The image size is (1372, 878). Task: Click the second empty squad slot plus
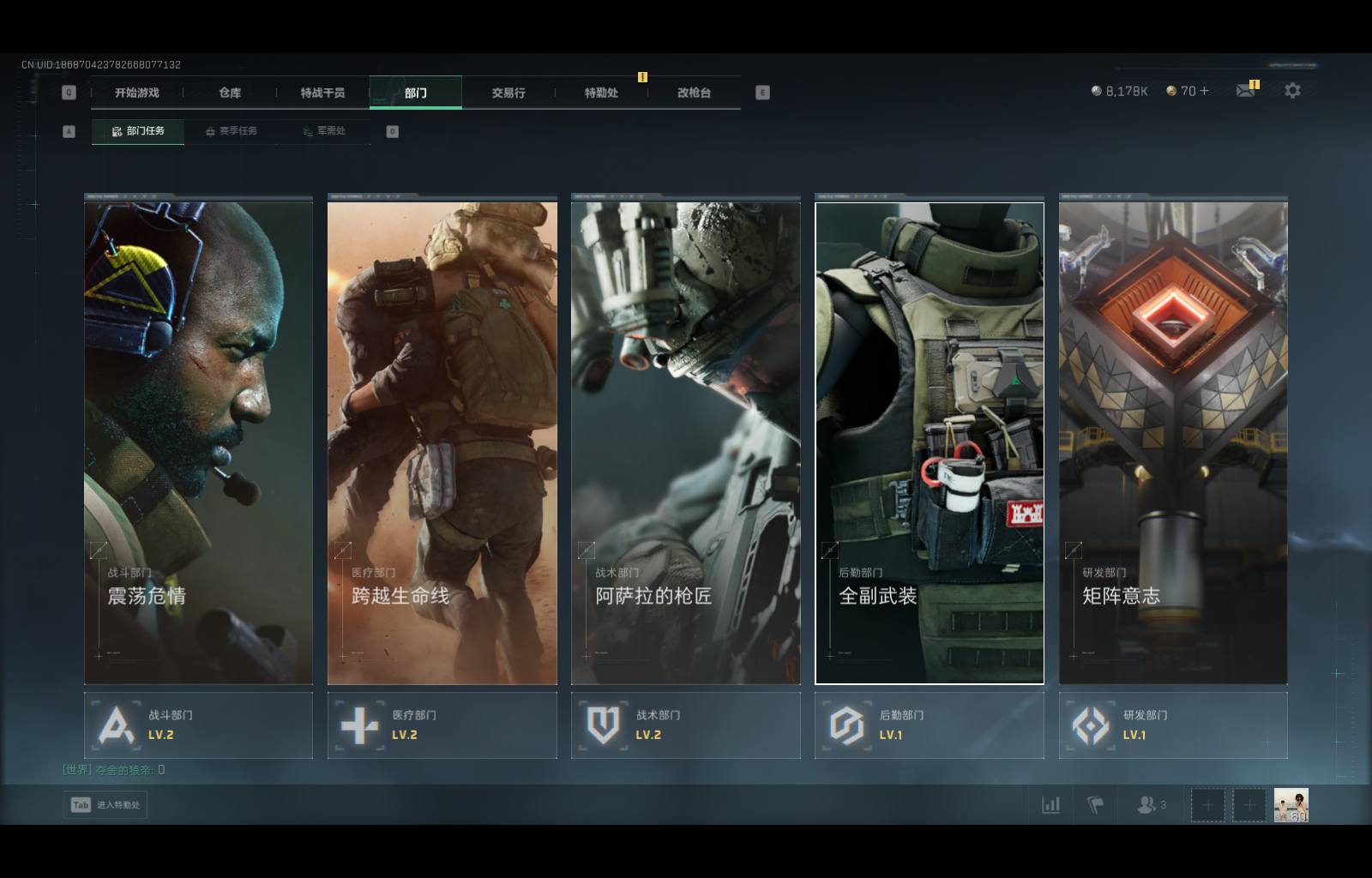(x=1249, y=805)
